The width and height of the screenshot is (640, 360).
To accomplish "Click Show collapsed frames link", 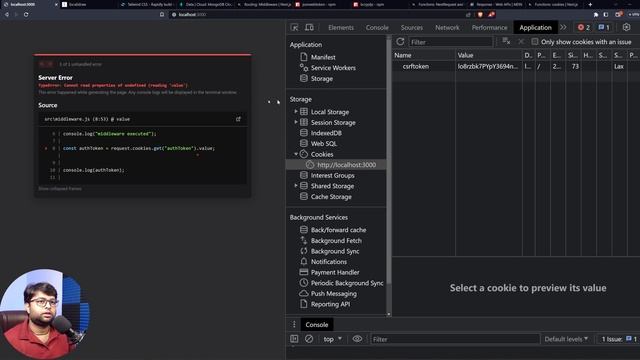I will point(60,189).
